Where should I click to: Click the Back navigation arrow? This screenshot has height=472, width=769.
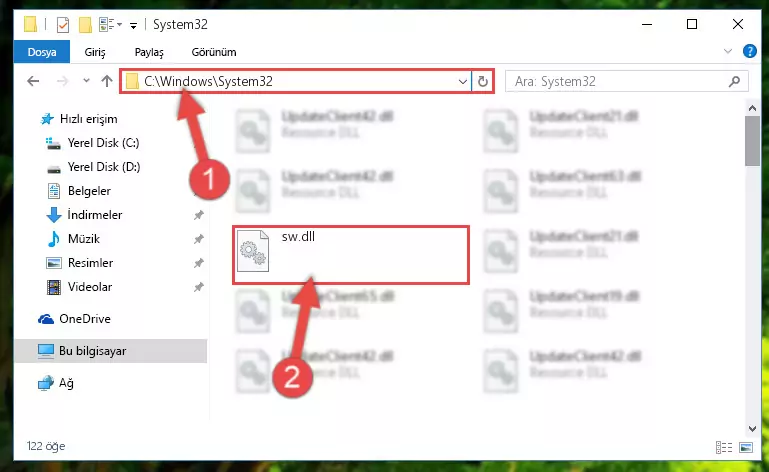33,81
